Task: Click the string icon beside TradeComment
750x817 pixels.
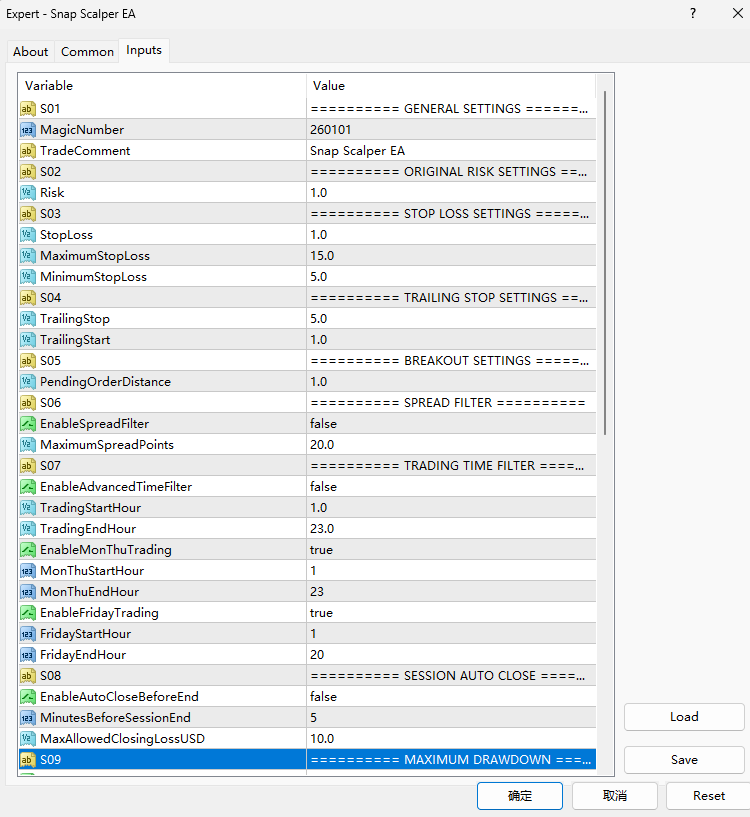Action: 28,151
